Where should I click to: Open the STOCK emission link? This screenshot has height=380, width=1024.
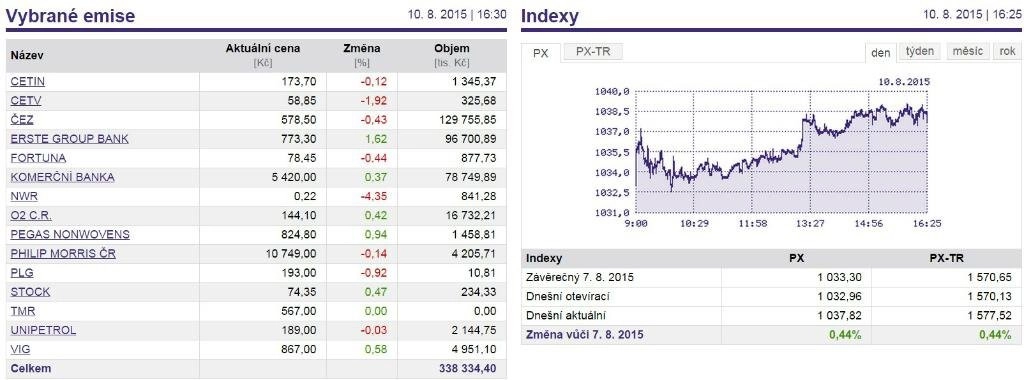(30, 292)
